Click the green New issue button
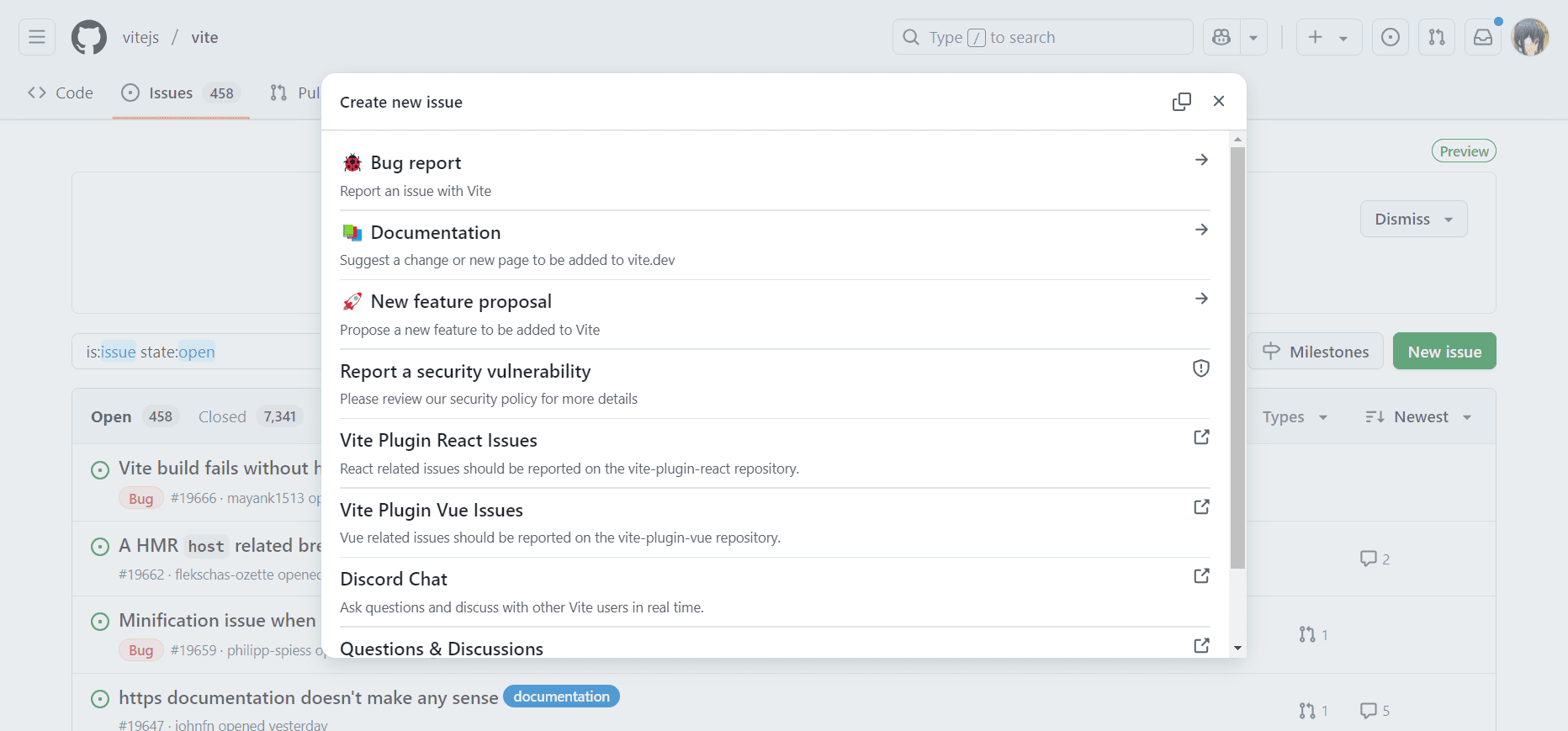This screenshot has width=1568, height=731. pos(1444,352)
